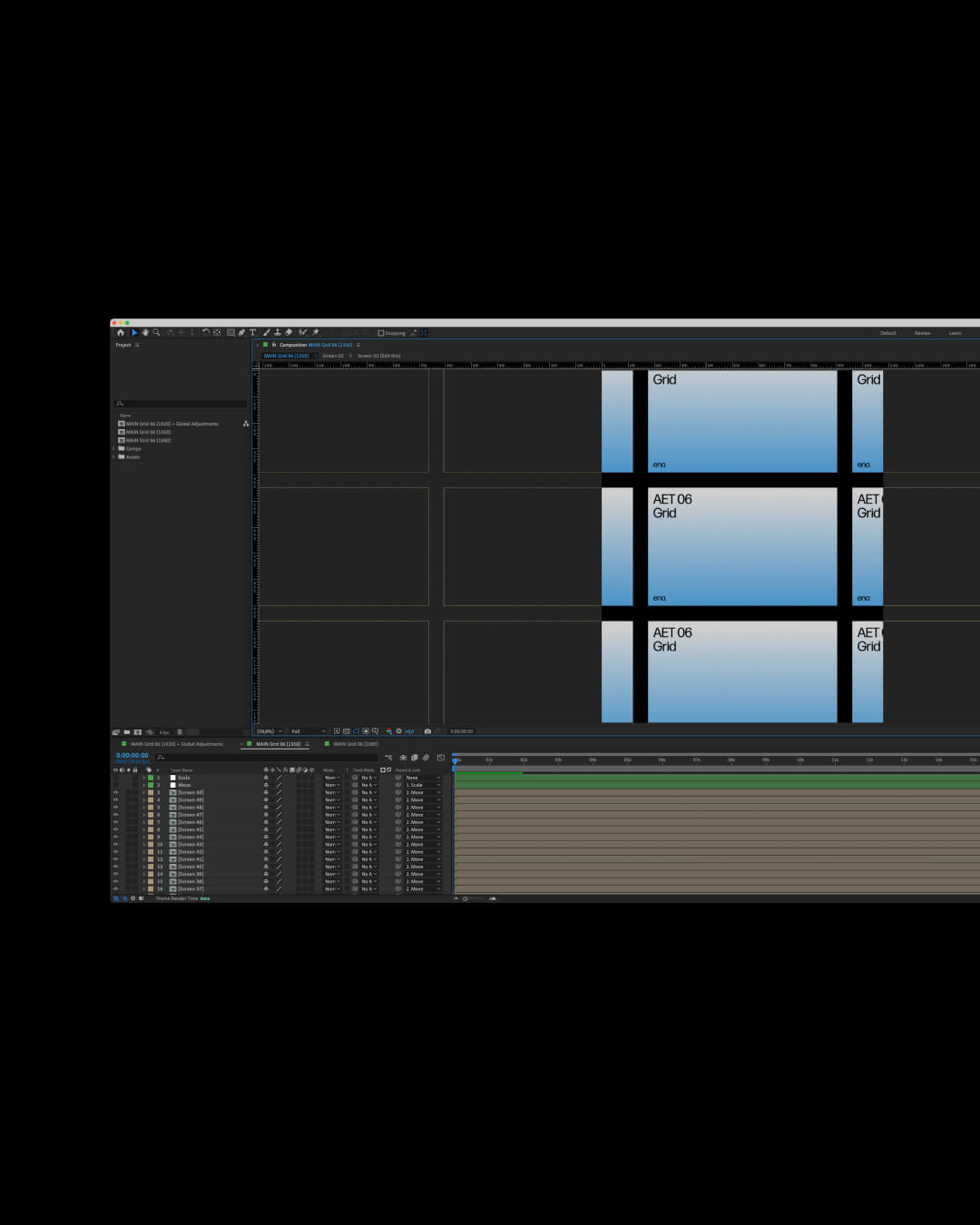
Task: Open the Scale layer parent dropdown
Action: click(x=423, y=778)
